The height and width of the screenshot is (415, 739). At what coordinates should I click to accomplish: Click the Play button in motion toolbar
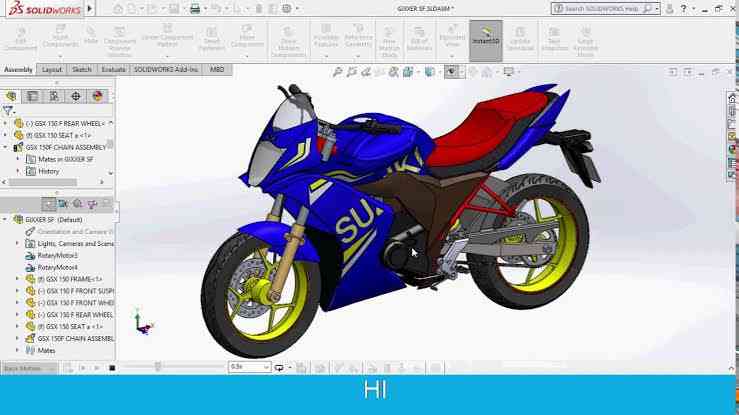97,368
